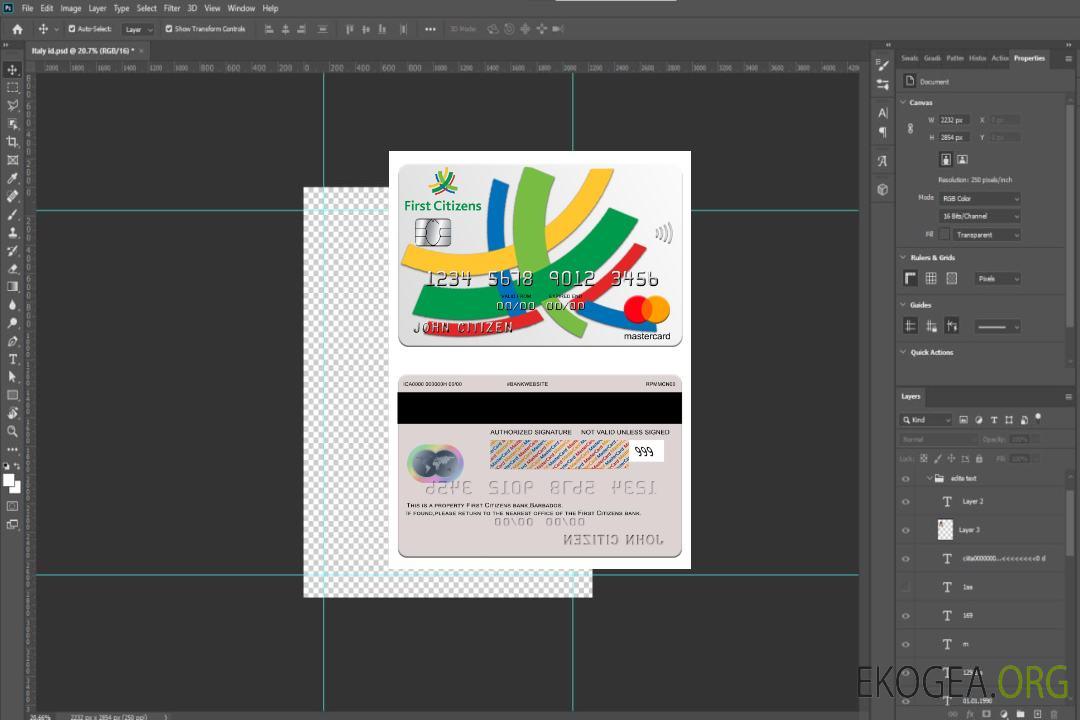
Task: Click the Home icon in options bar
Action: [x=17, y=29]
